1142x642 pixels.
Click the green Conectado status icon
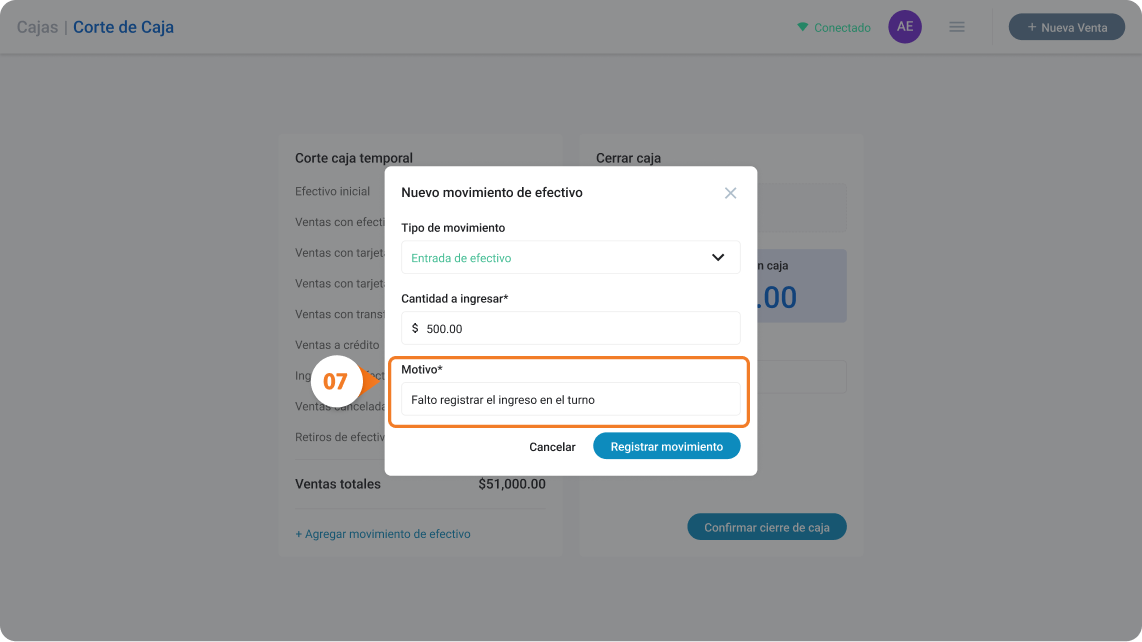click(802, 27)
